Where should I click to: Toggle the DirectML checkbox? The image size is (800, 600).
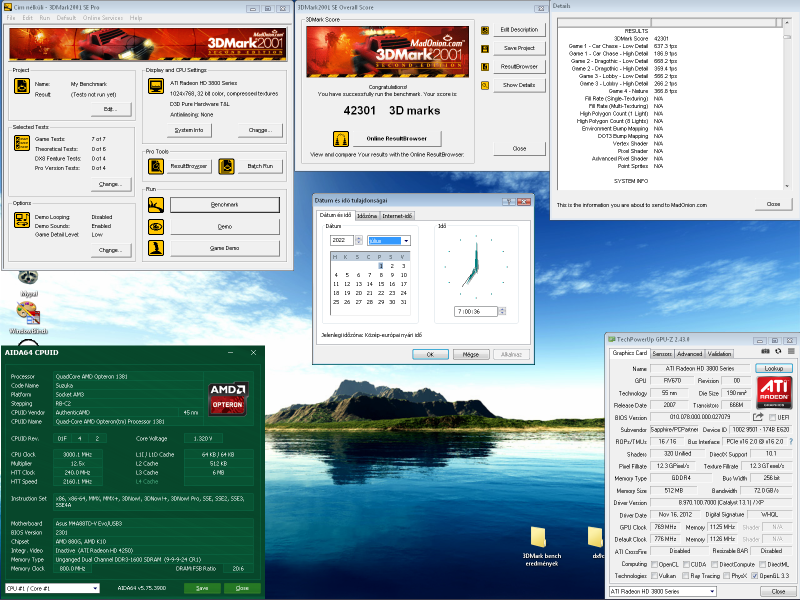tap(762, 564)
